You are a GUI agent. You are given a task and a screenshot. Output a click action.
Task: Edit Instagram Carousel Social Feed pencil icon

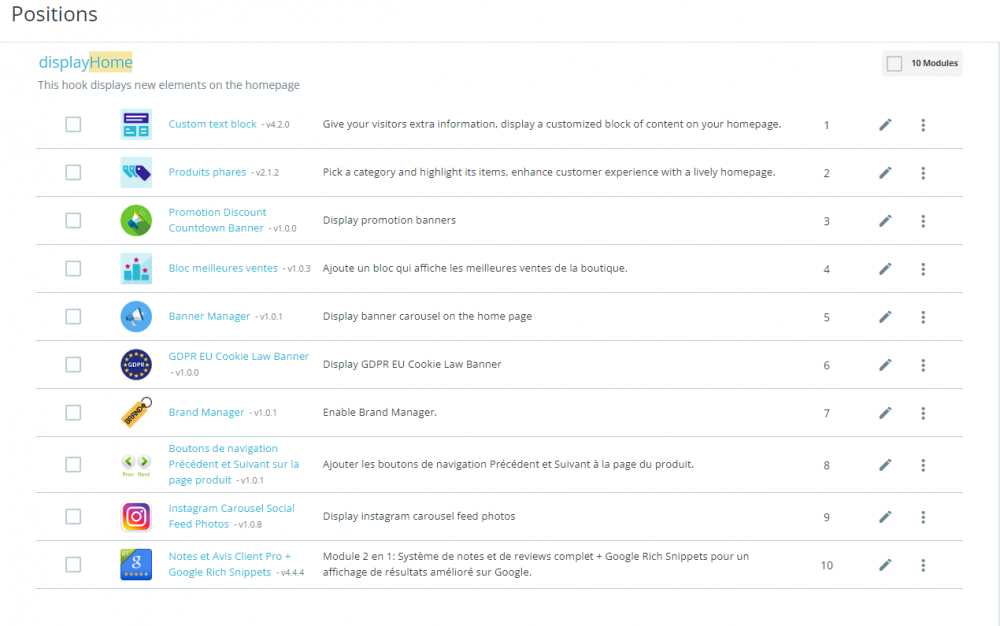[x=885, y=517]
